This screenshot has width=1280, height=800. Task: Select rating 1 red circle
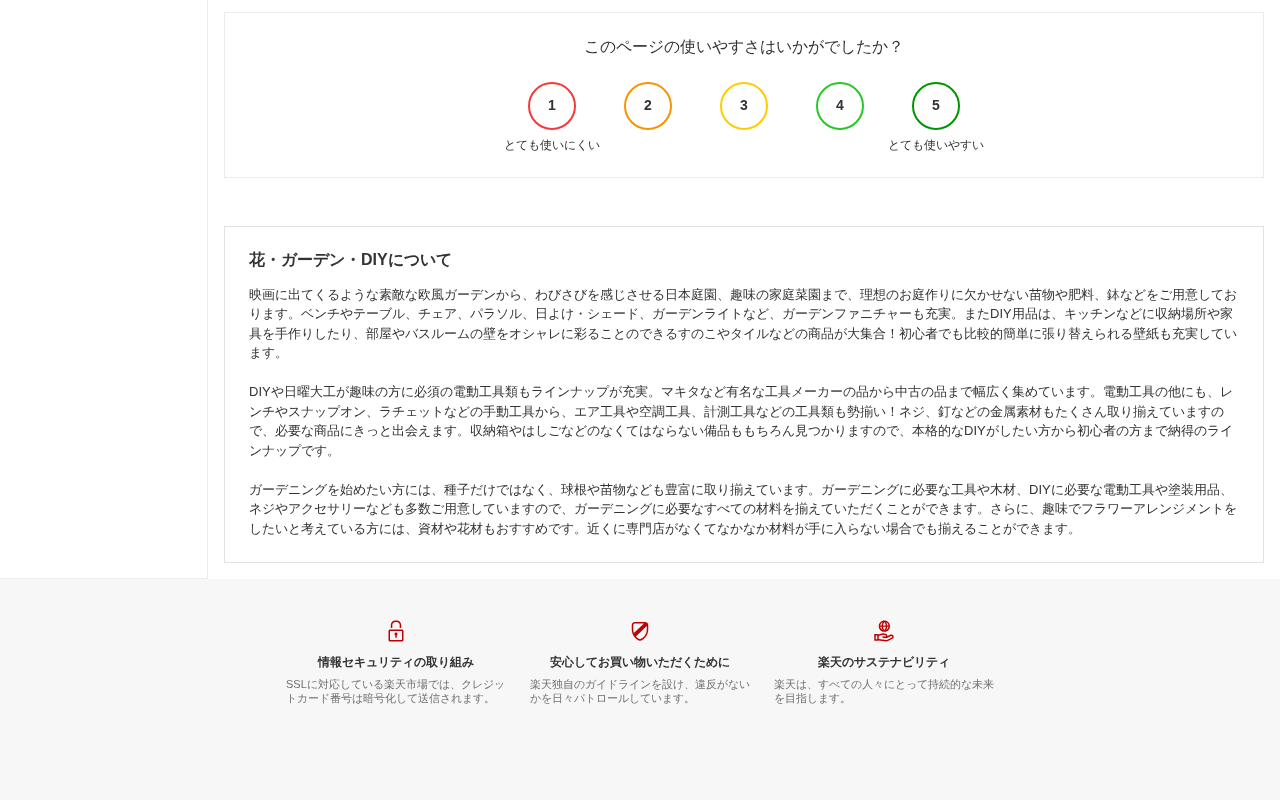[552, 106]
